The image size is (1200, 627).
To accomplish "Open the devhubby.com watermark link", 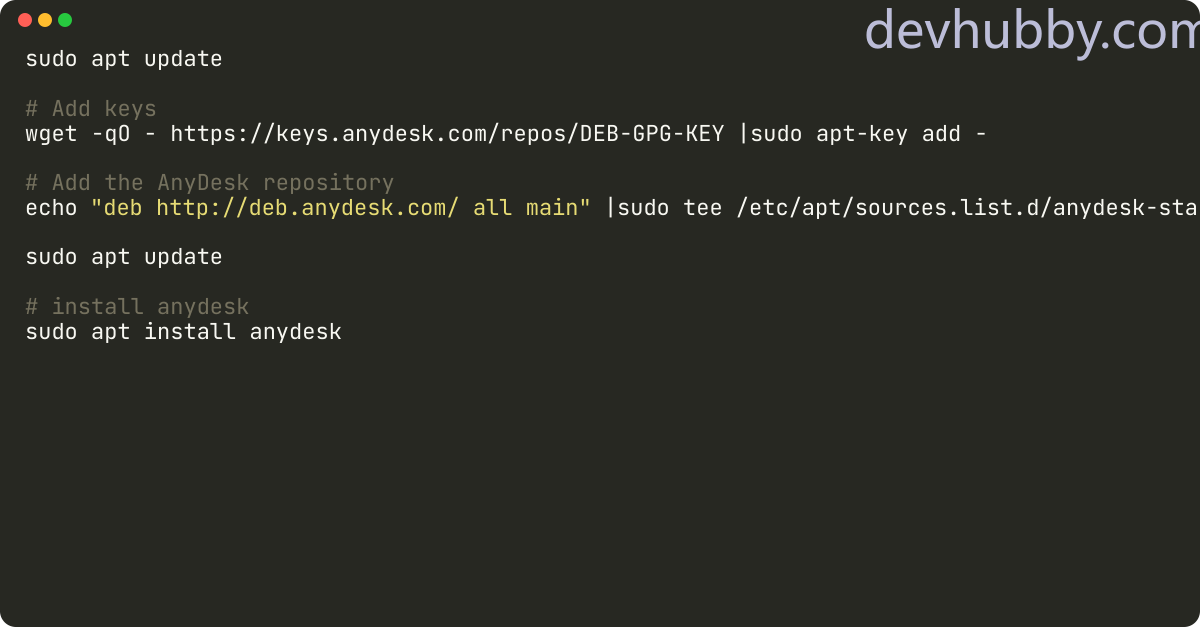I will 1031,32.
